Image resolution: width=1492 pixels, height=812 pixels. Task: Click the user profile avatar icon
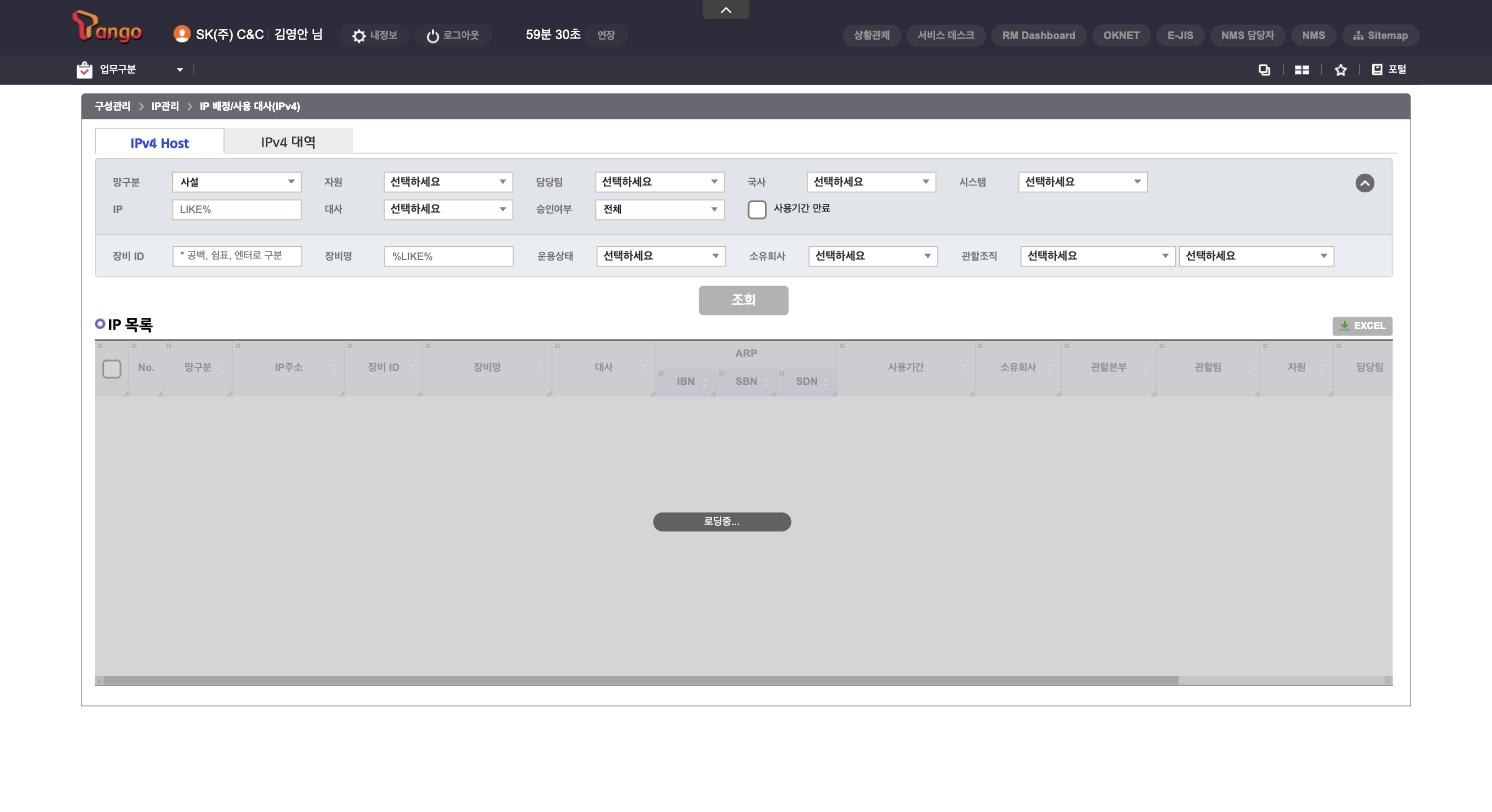tap(182, 34)
